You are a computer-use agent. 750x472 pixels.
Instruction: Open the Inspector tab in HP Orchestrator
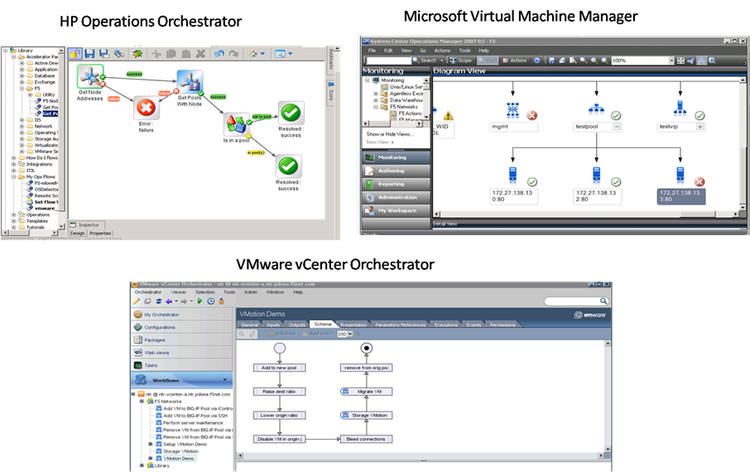click(x=85, y=225)
